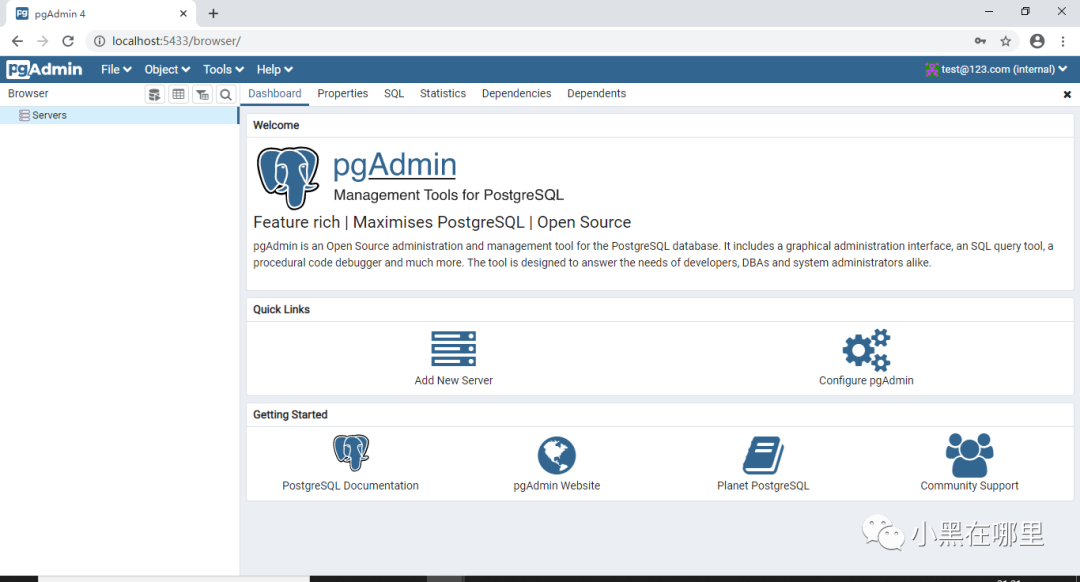The image size is (1080, 582).
Task: Open the pgAdmin Website link
Action: click(557, 486)
